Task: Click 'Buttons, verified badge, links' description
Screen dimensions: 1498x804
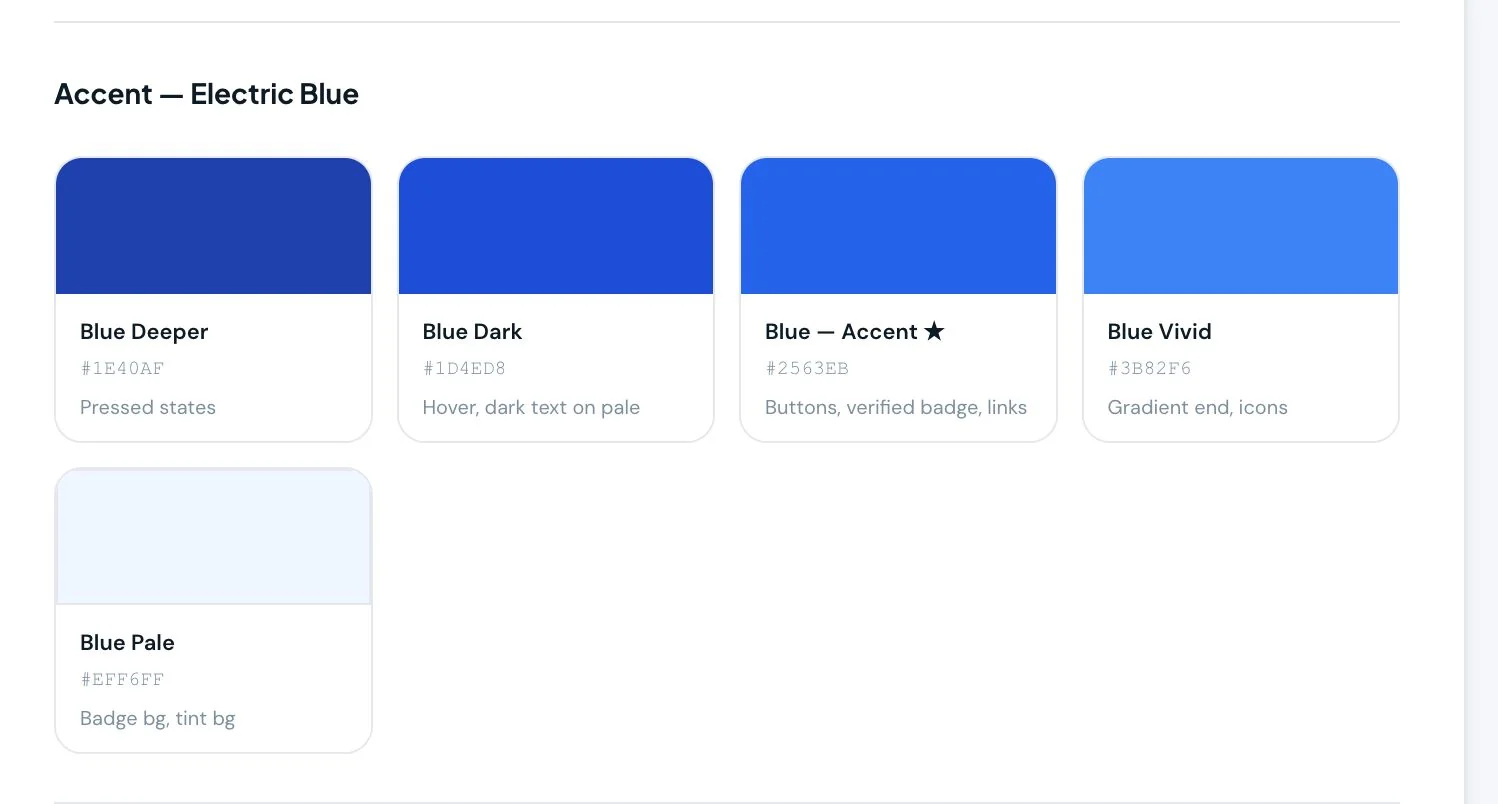Action: 896,408
